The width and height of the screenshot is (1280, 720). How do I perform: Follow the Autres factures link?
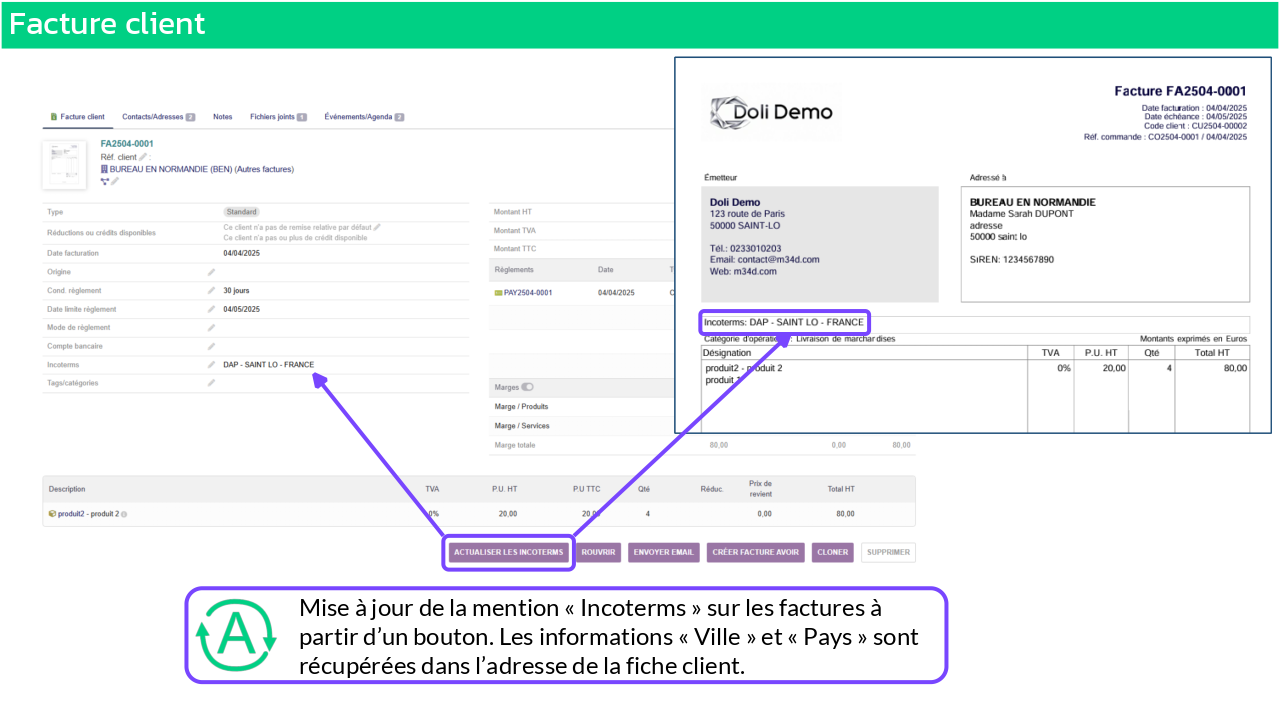point(265,170)
